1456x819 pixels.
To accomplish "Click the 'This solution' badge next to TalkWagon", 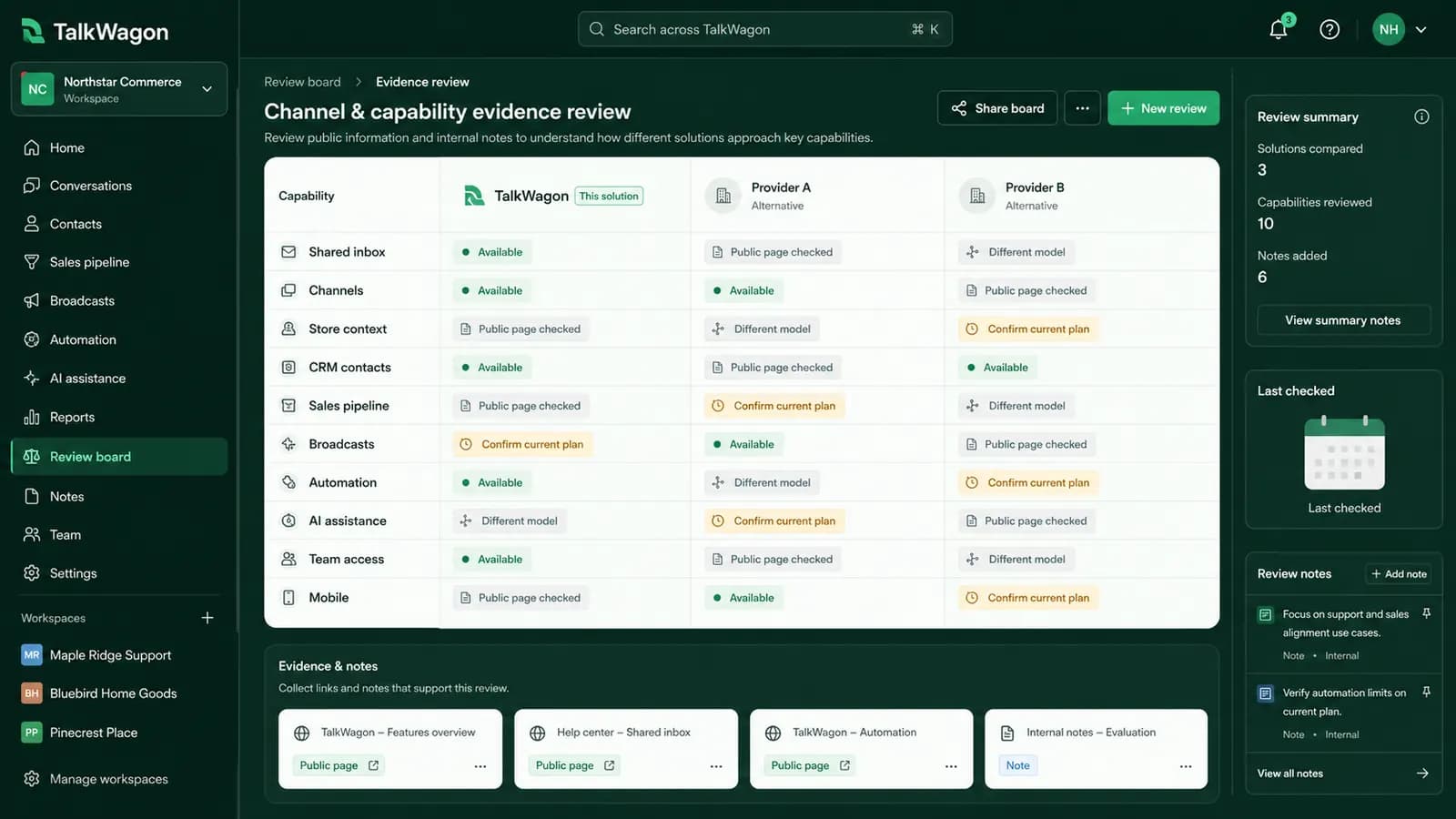I will pos(609,196).
